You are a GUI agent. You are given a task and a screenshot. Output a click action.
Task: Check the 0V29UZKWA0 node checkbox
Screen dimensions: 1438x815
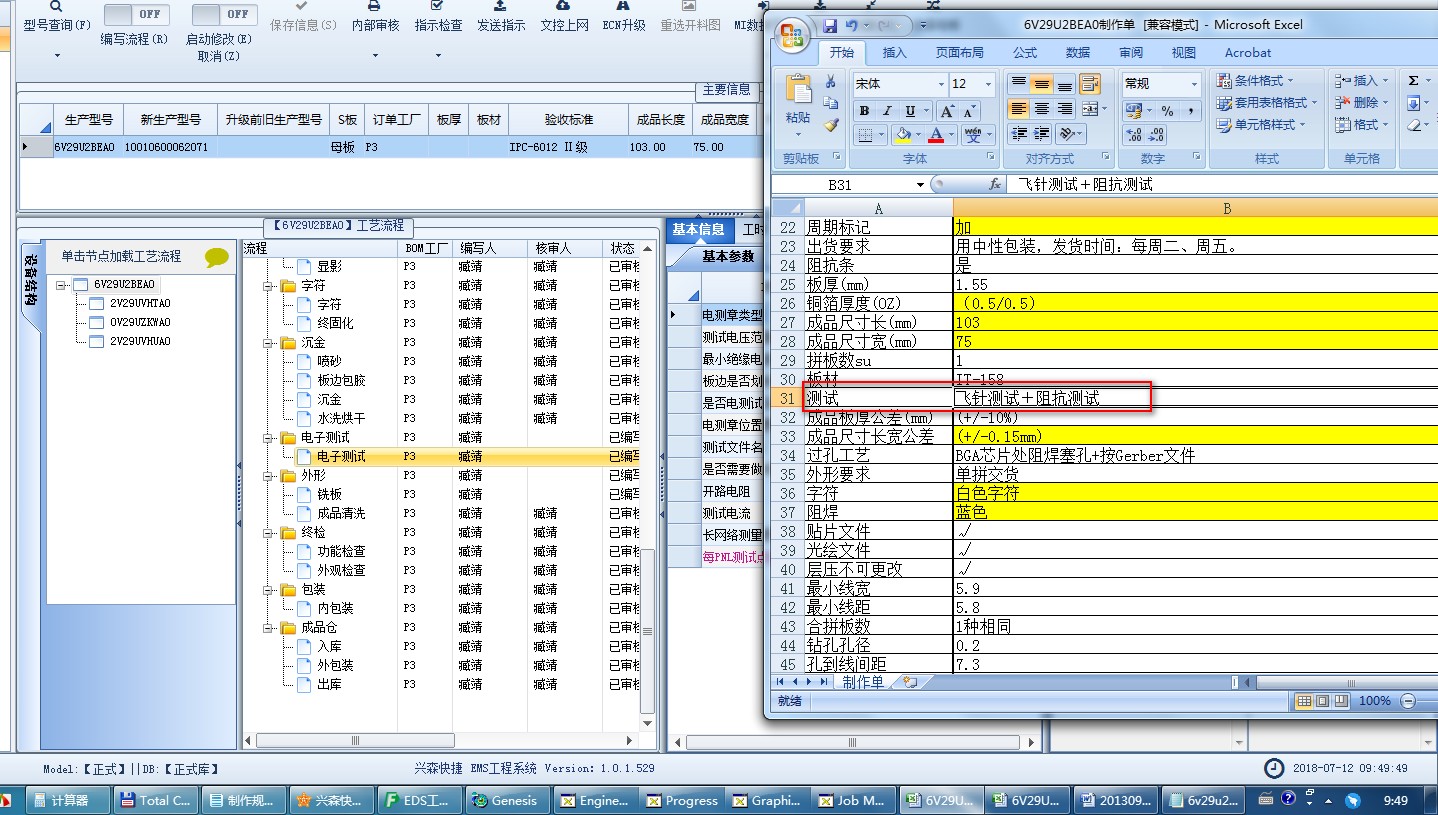(x=97, y=323)
